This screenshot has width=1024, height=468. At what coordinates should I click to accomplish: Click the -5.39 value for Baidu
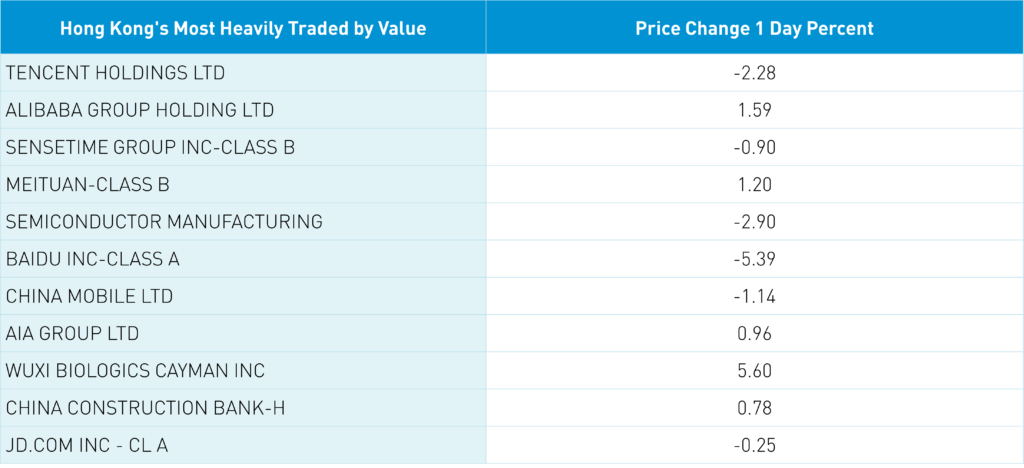tap(755, 259)
